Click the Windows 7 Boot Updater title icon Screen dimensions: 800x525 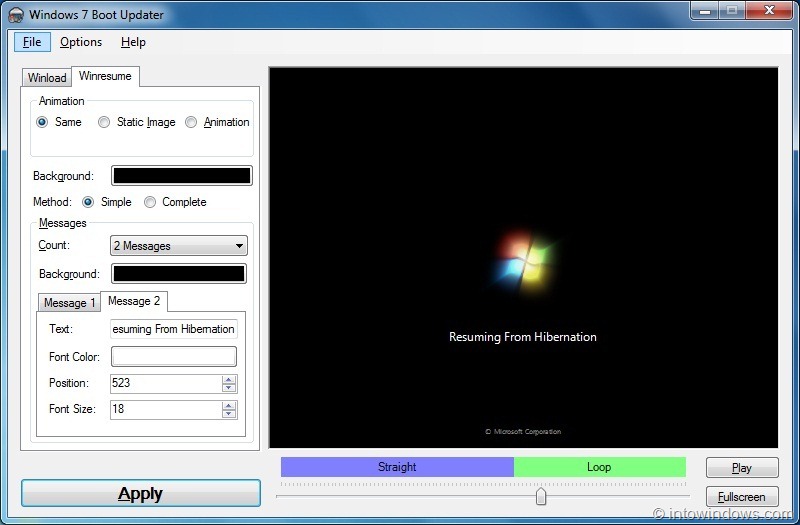pos(16,15)
